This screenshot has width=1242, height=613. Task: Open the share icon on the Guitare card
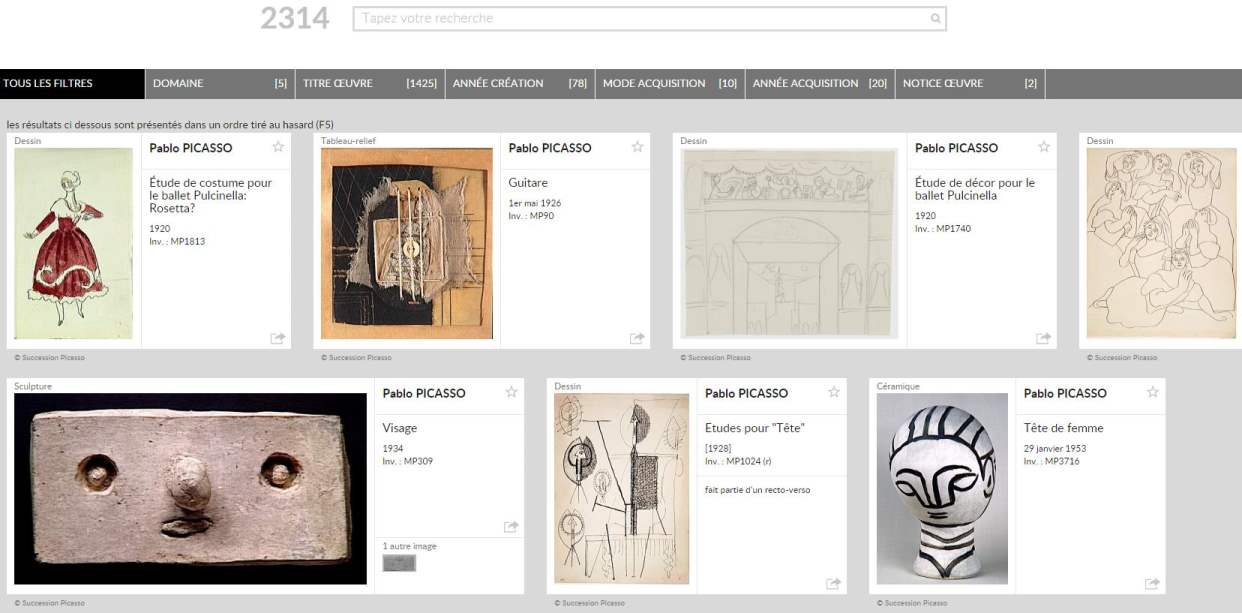pos(637,338)
